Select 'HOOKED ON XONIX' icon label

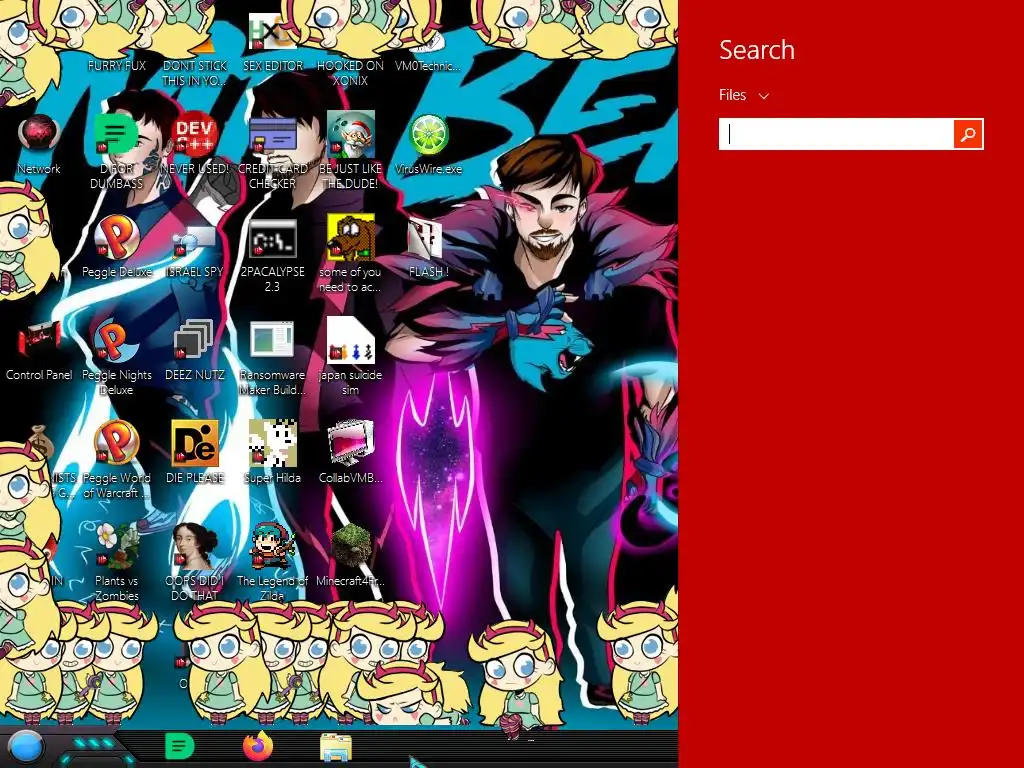[x=350, y=73]
